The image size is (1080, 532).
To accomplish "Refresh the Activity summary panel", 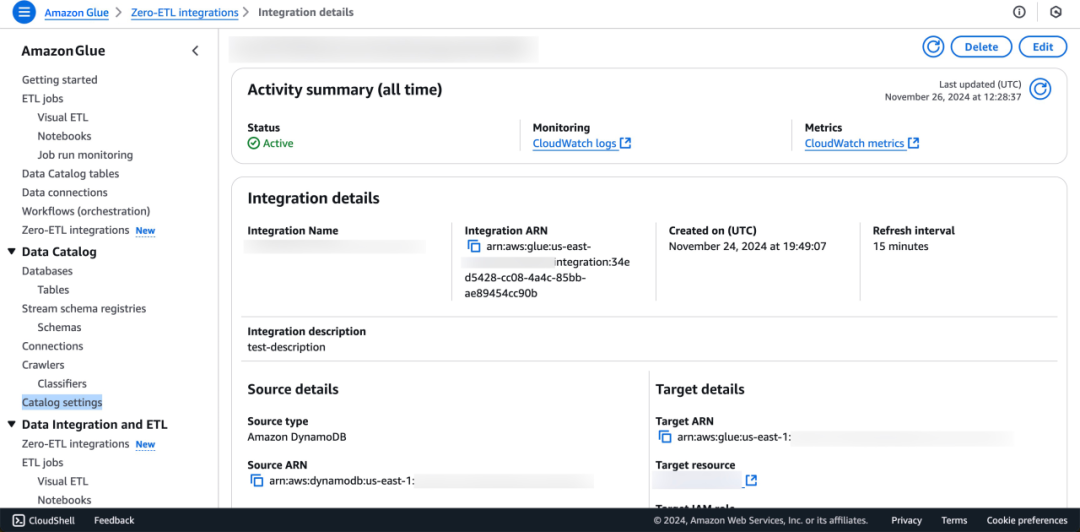I will 1040,90.
